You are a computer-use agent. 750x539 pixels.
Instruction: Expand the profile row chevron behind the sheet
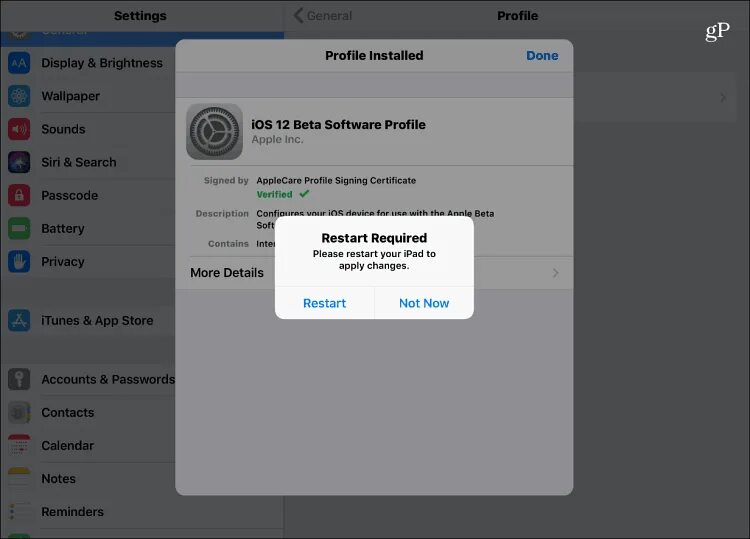[x=723, y=98]
